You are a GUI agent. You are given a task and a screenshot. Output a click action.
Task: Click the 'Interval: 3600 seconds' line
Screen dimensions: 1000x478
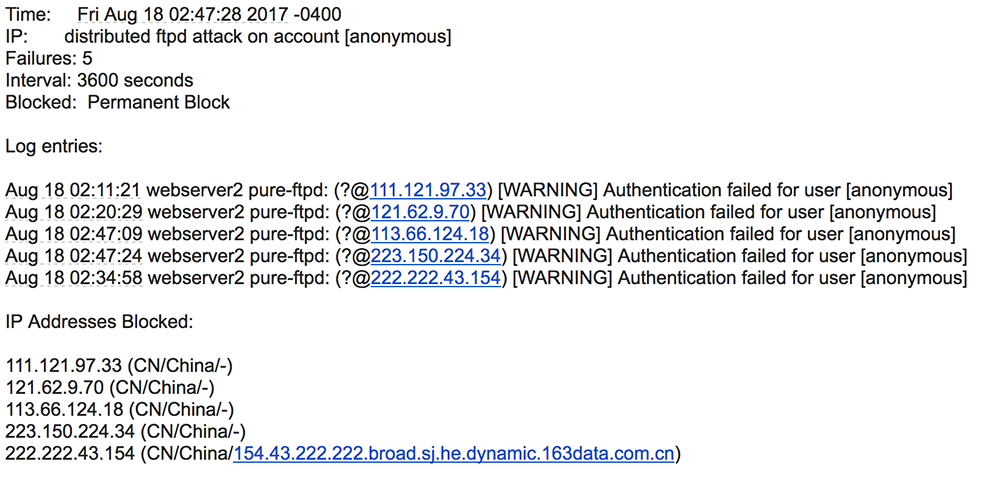[99, 81]
